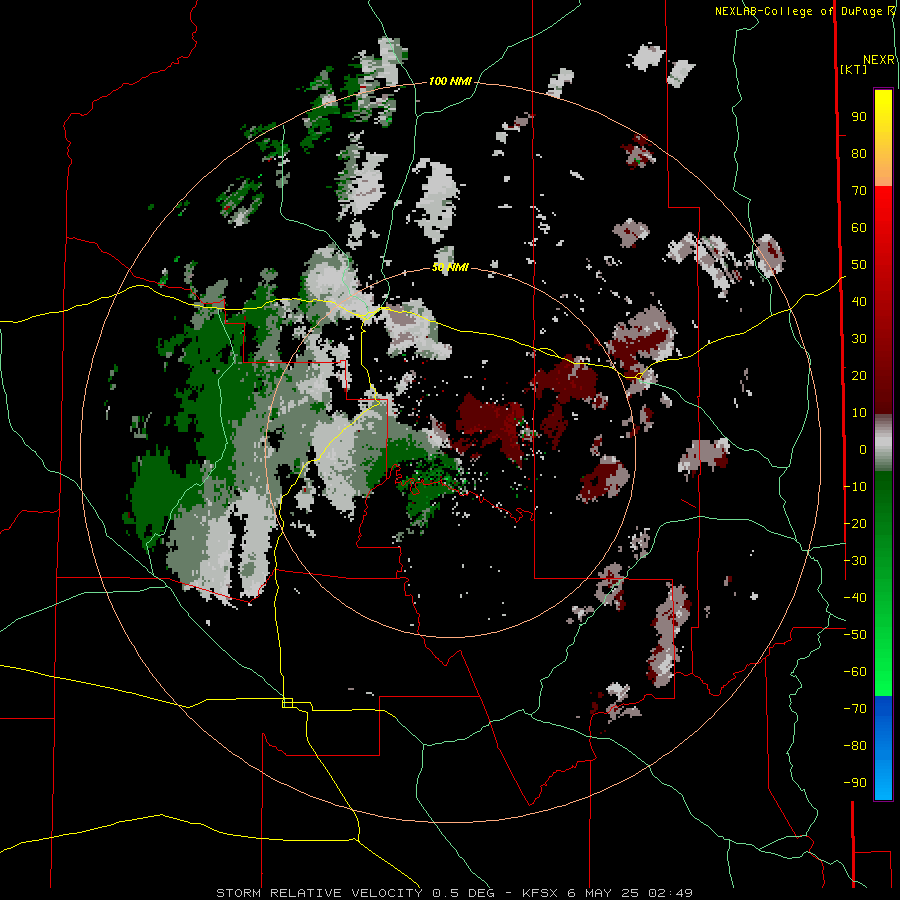Click the STORM RELATIVE VELOCITY caption text
The width and height of the screenshot is (900, 900).
pos(319,893)
